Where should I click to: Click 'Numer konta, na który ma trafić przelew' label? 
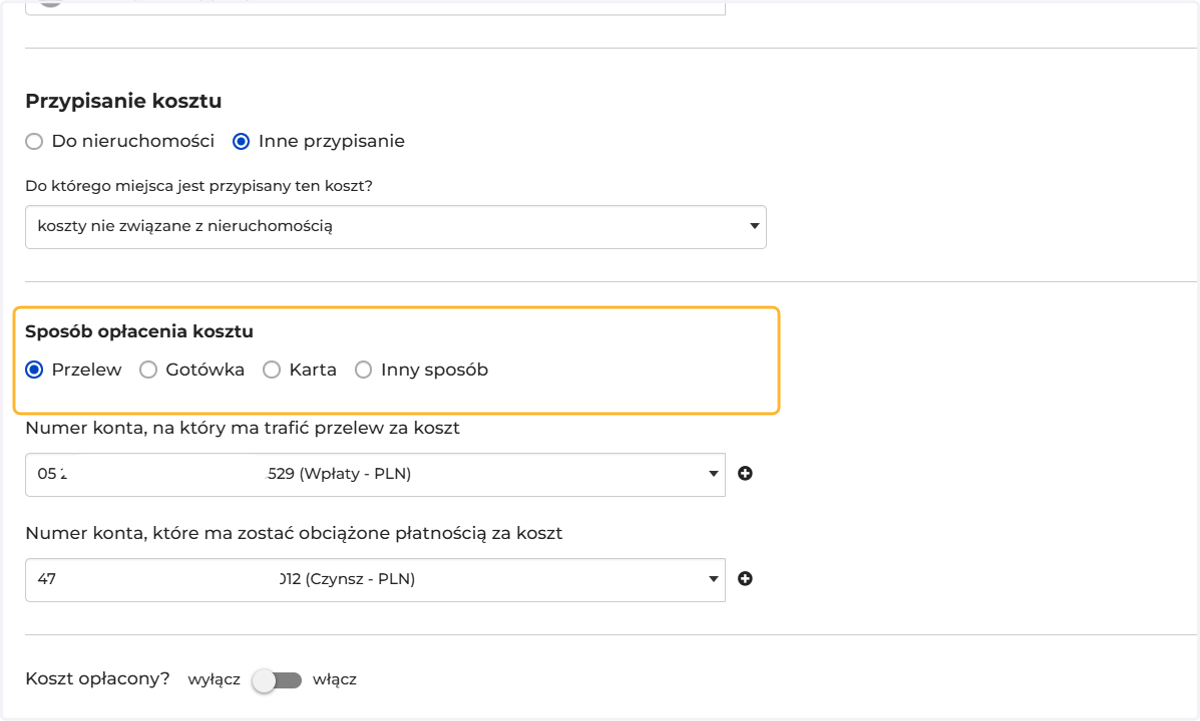tap(242, 428)
